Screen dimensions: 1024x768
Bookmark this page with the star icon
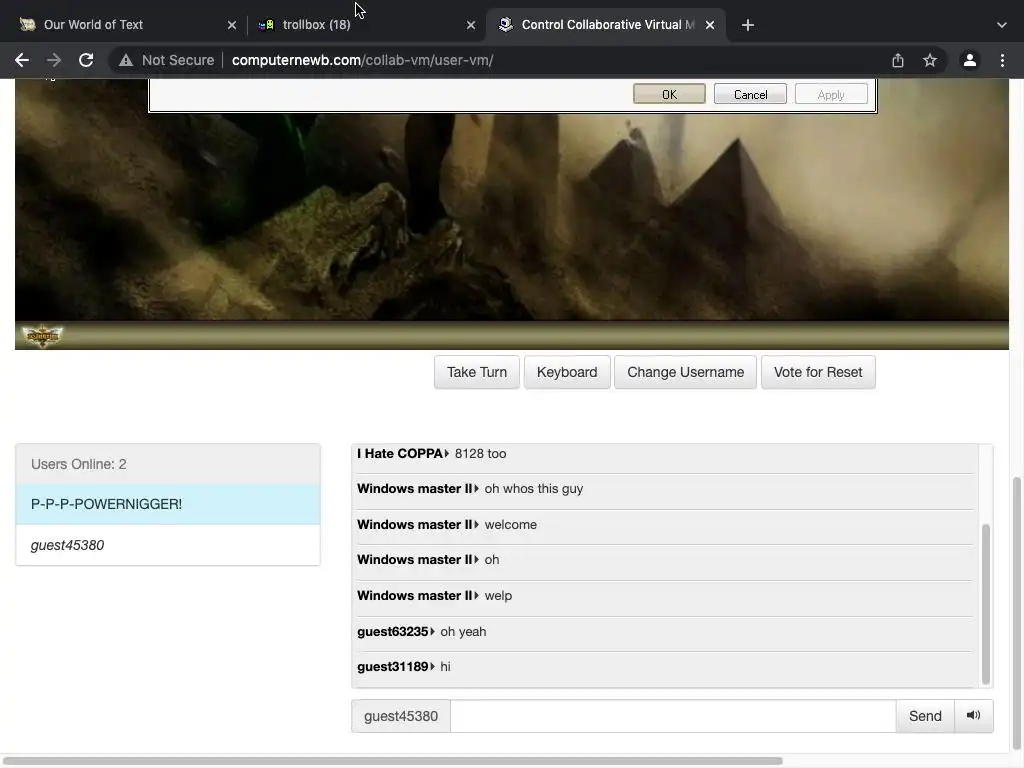(930, 60)
